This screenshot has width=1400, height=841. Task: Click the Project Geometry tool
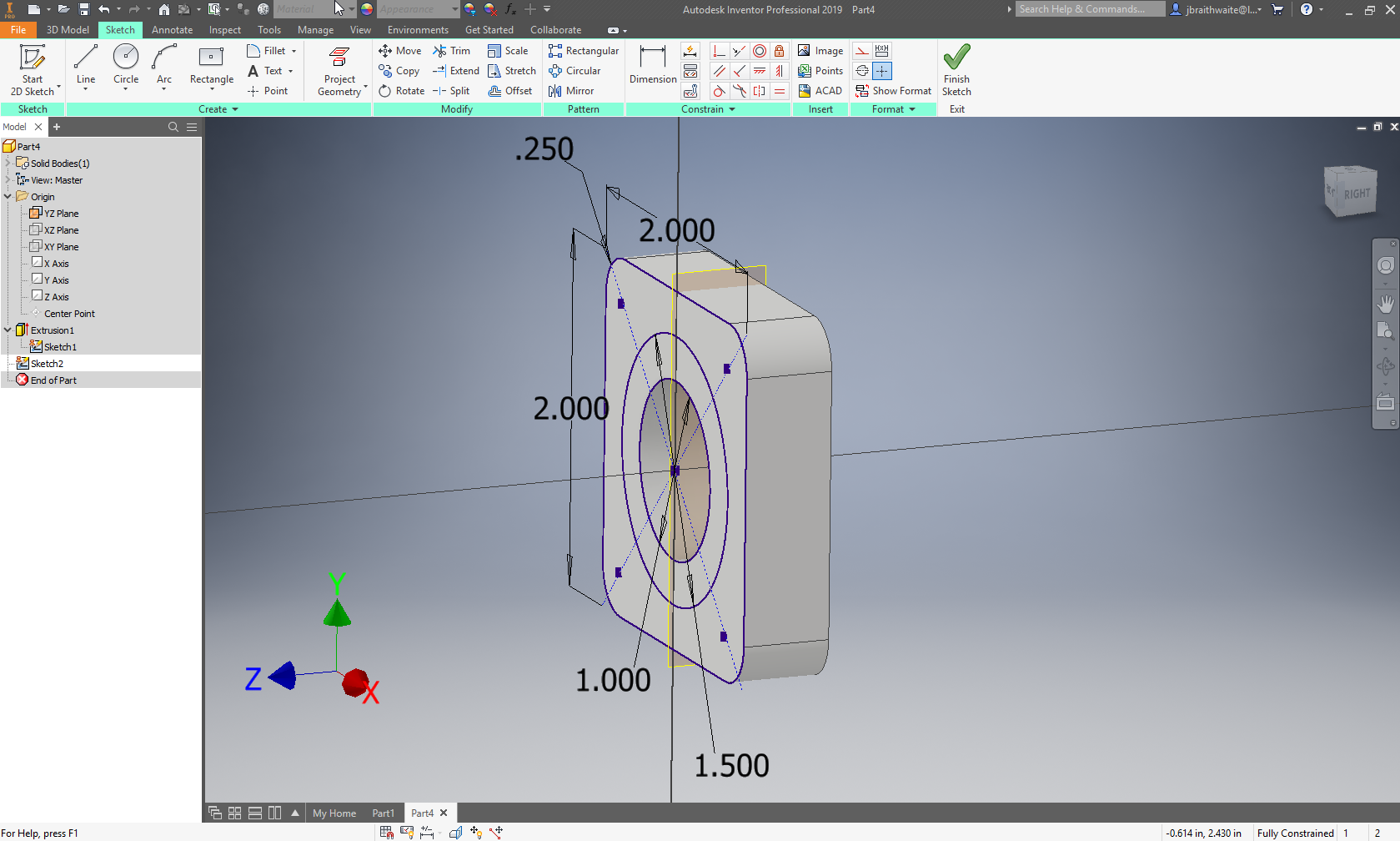[340, 70]
